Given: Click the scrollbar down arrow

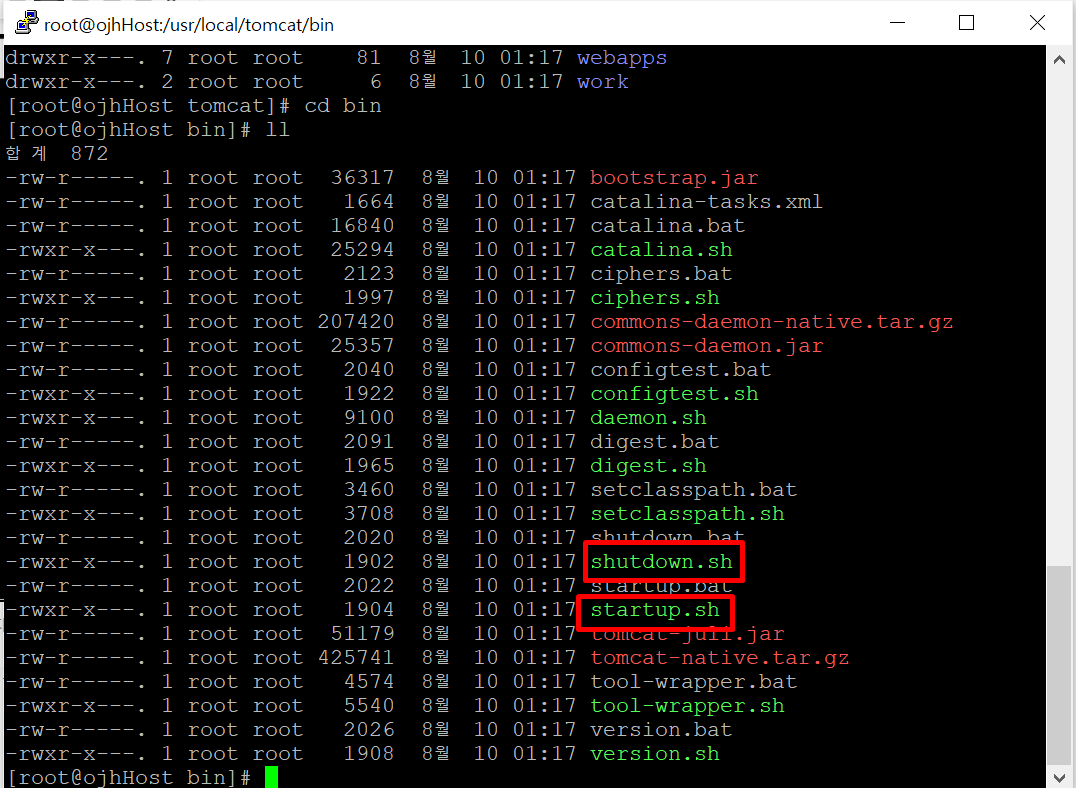Looking at the screenshot, I should point(1059,778).
